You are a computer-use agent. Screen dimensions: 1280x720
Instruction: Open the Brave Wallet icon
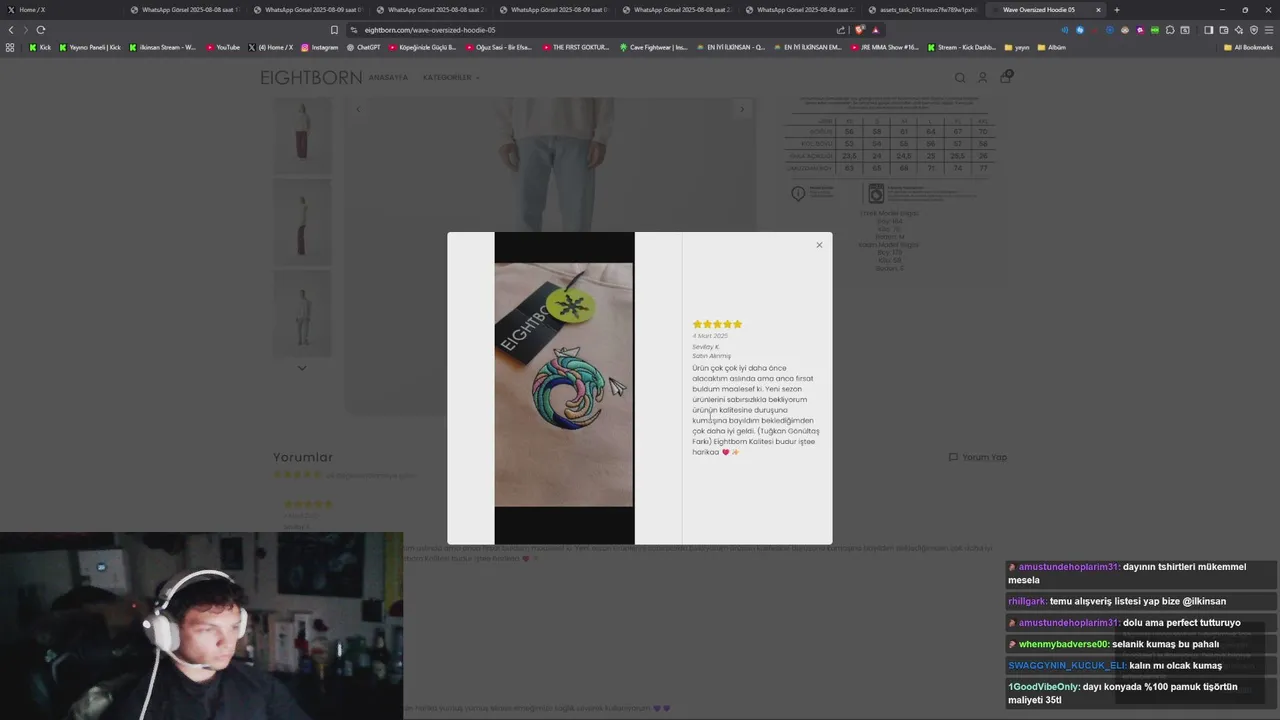[x=1223, y=30]
